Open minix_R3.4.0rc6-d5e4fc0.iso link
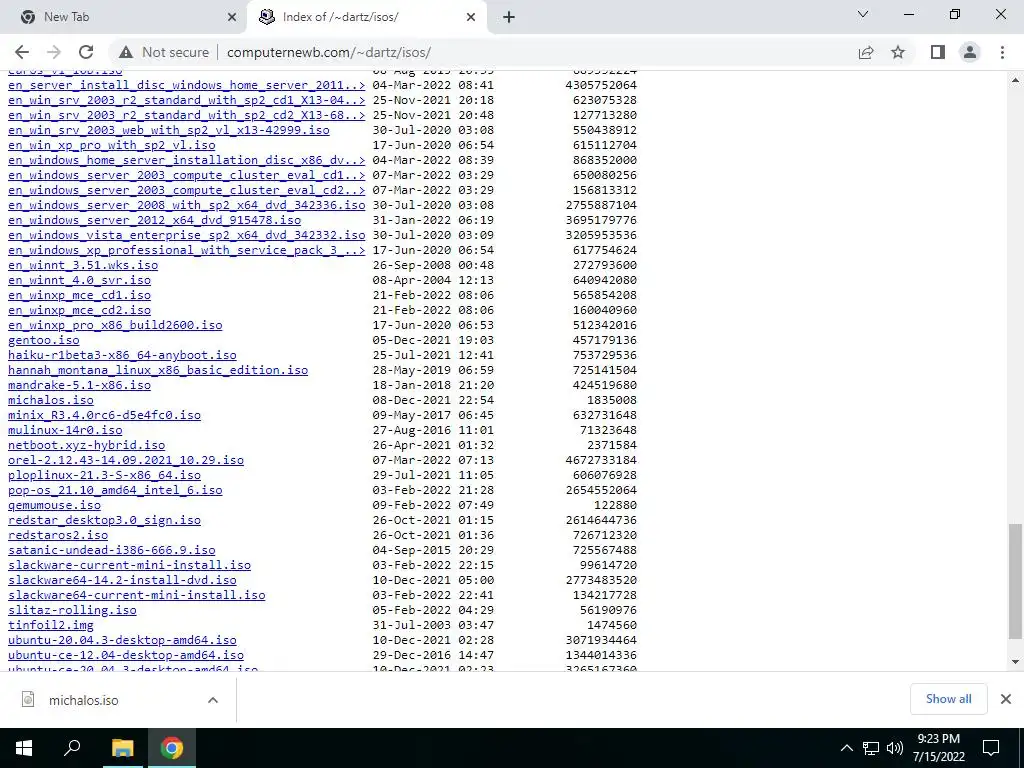 pyautogui.click(x=104, y=415)
